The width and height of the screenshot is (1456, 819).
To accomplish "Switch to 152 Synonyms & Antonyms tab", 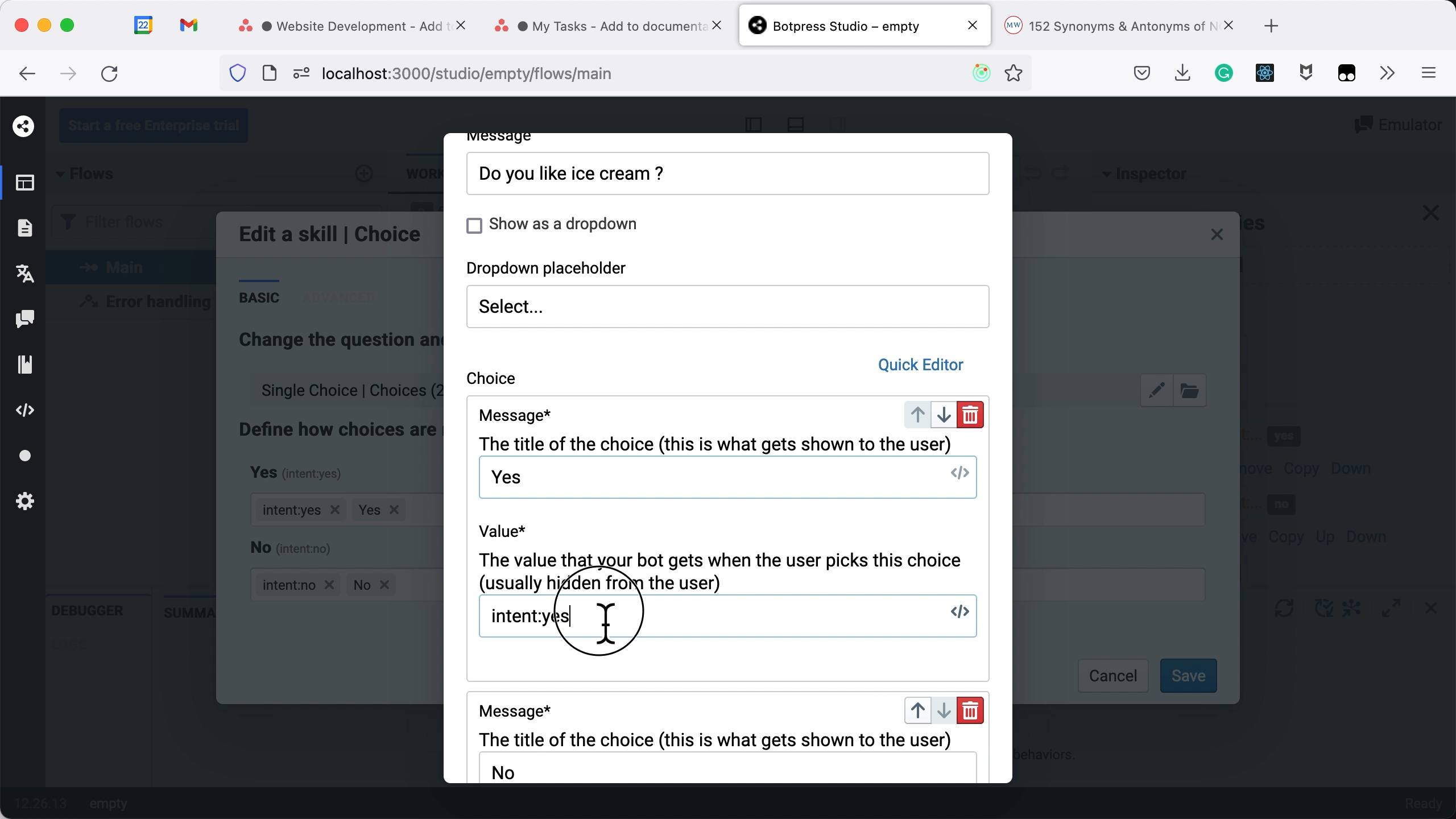I will 1115,26.
